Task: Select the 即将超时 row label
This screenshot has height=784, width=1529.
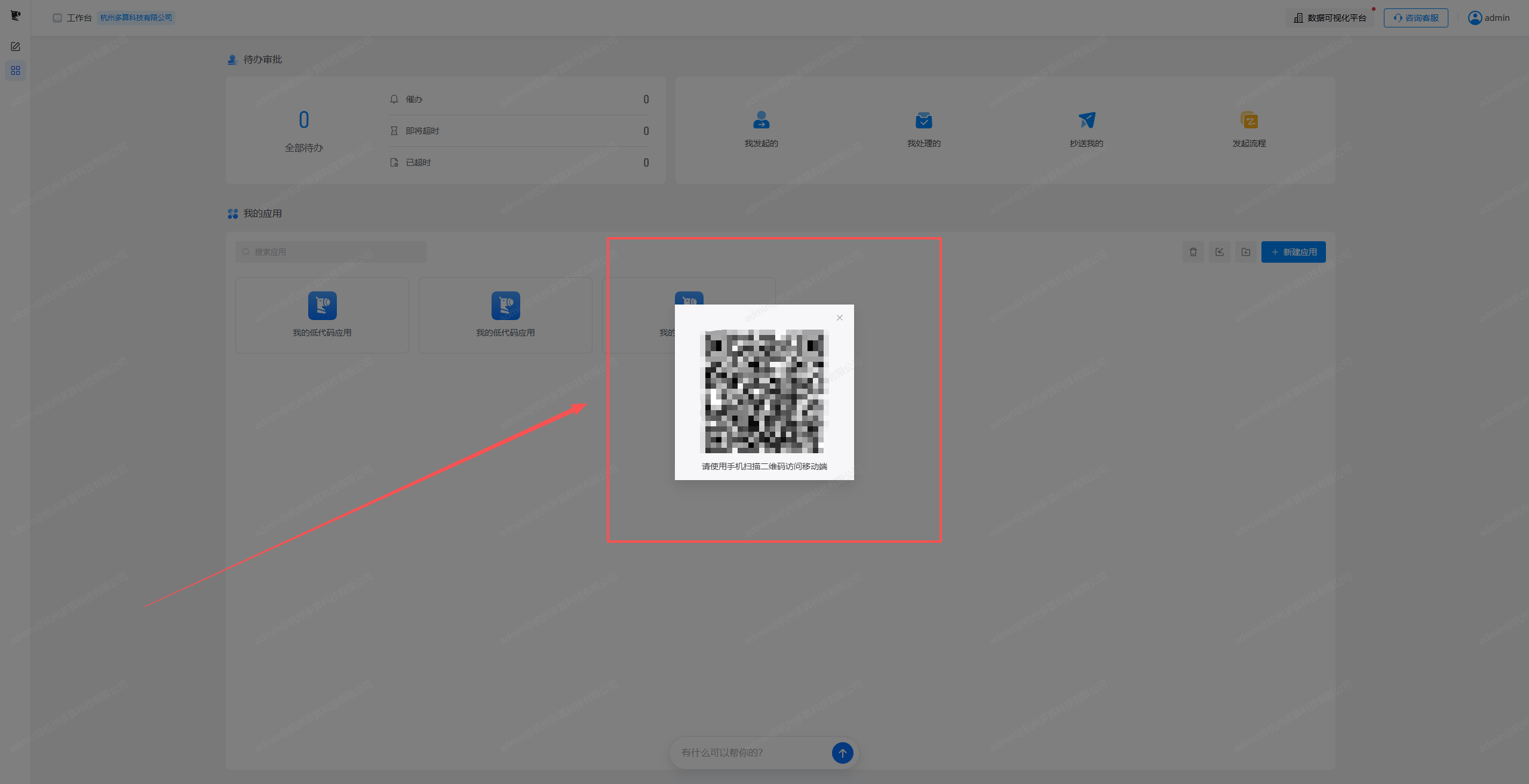Action: [x=423, y=131]
